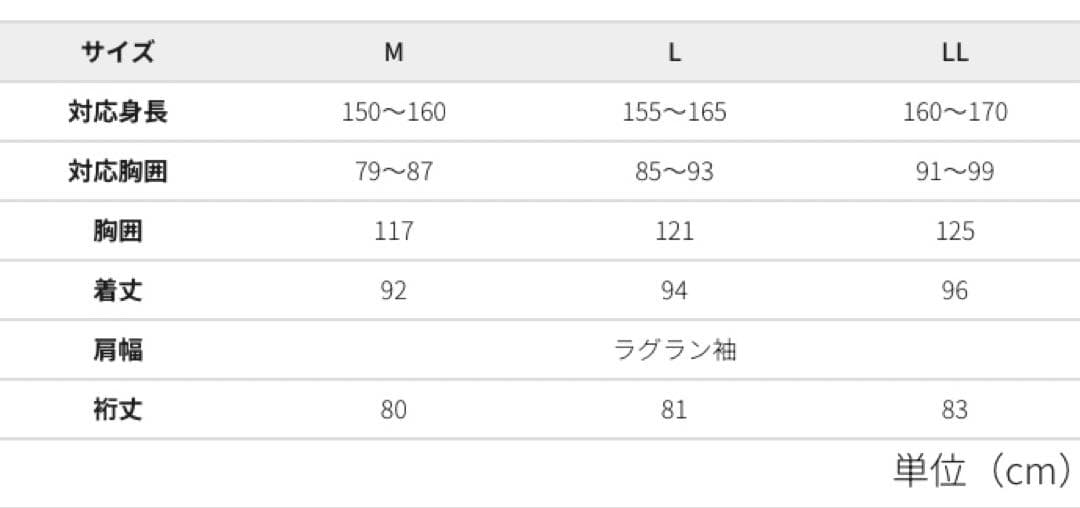This screenshot has height=508, width=1080.
Task: Click the サイズ header cell
Action: pyautogui.click(x=118, y=52)
